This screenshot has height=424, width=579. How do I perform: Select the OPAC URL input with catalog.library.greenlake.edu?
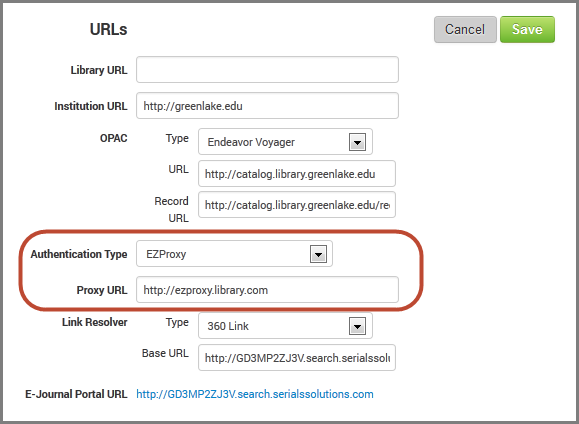[297, 174]
